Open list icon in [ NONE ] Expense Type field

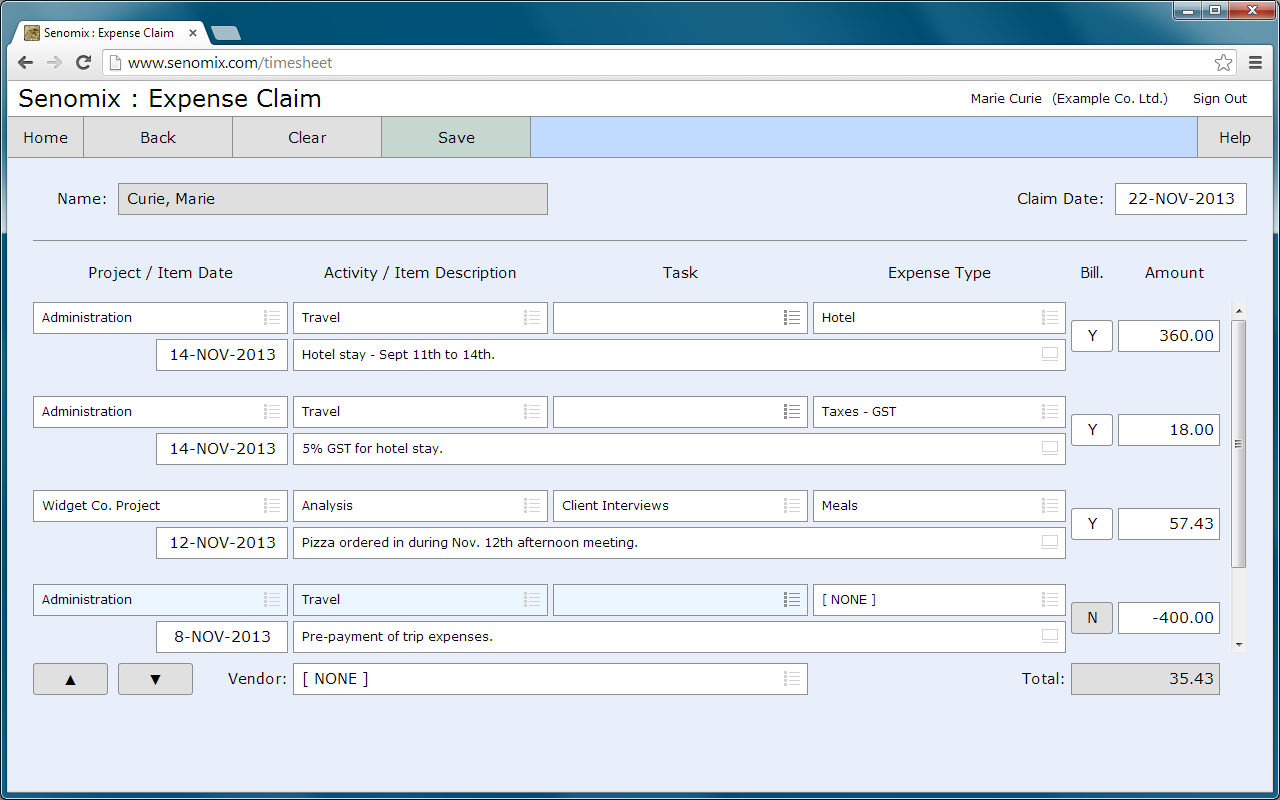[x=1050, y=599]
